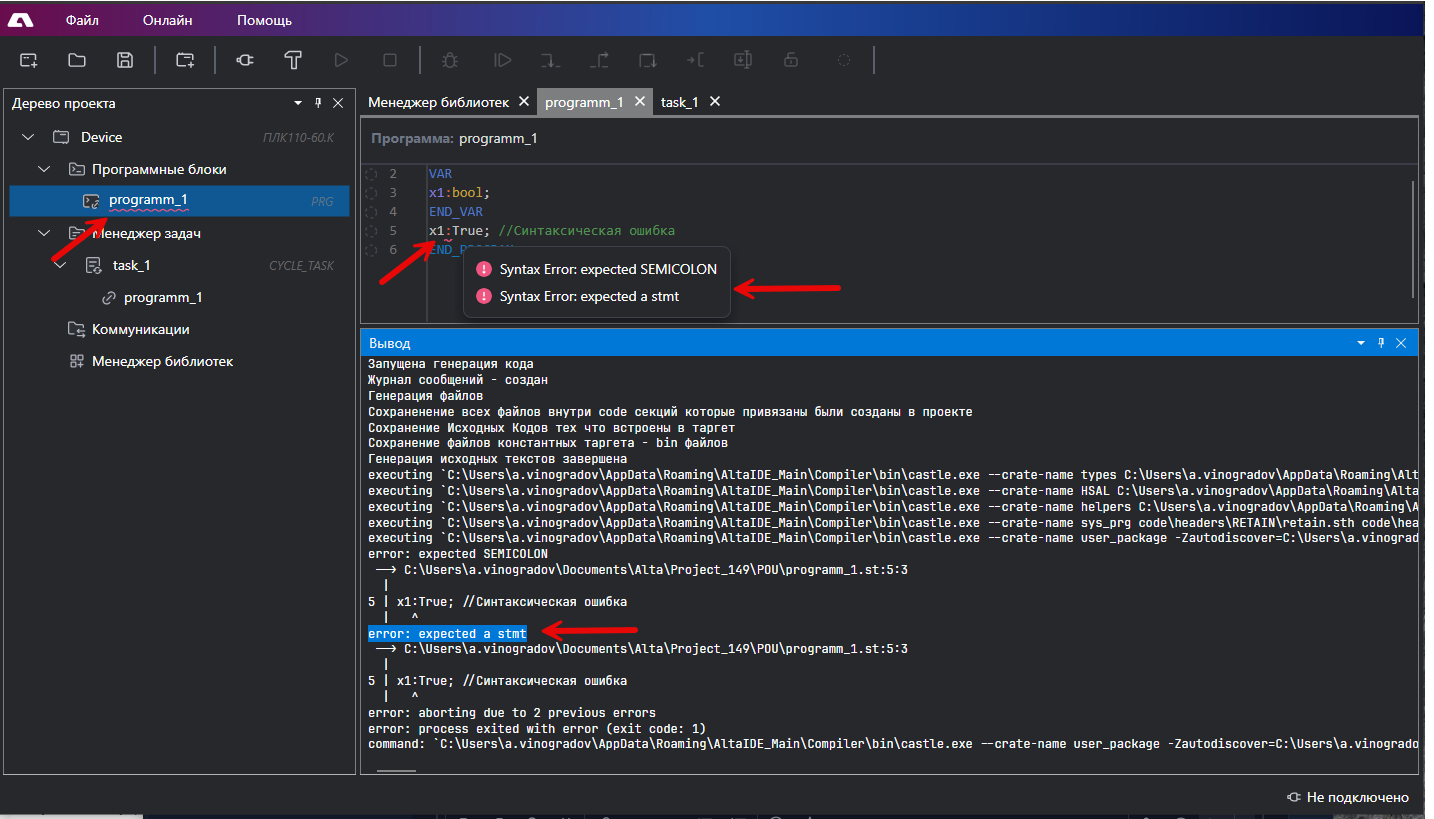Collapse the Device tree node

point(28,137)
